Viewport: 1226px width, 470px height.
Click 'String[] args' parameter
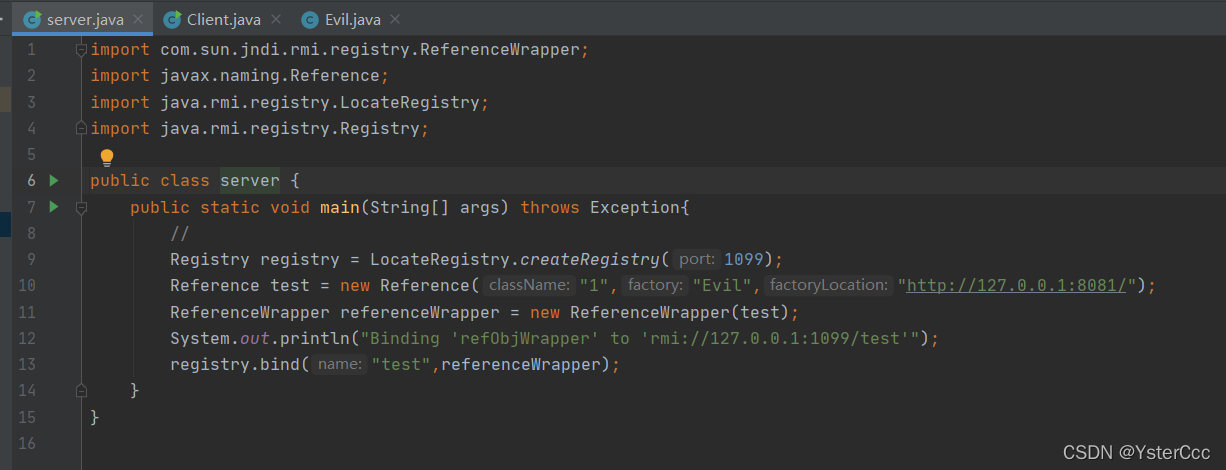[435, 207]
